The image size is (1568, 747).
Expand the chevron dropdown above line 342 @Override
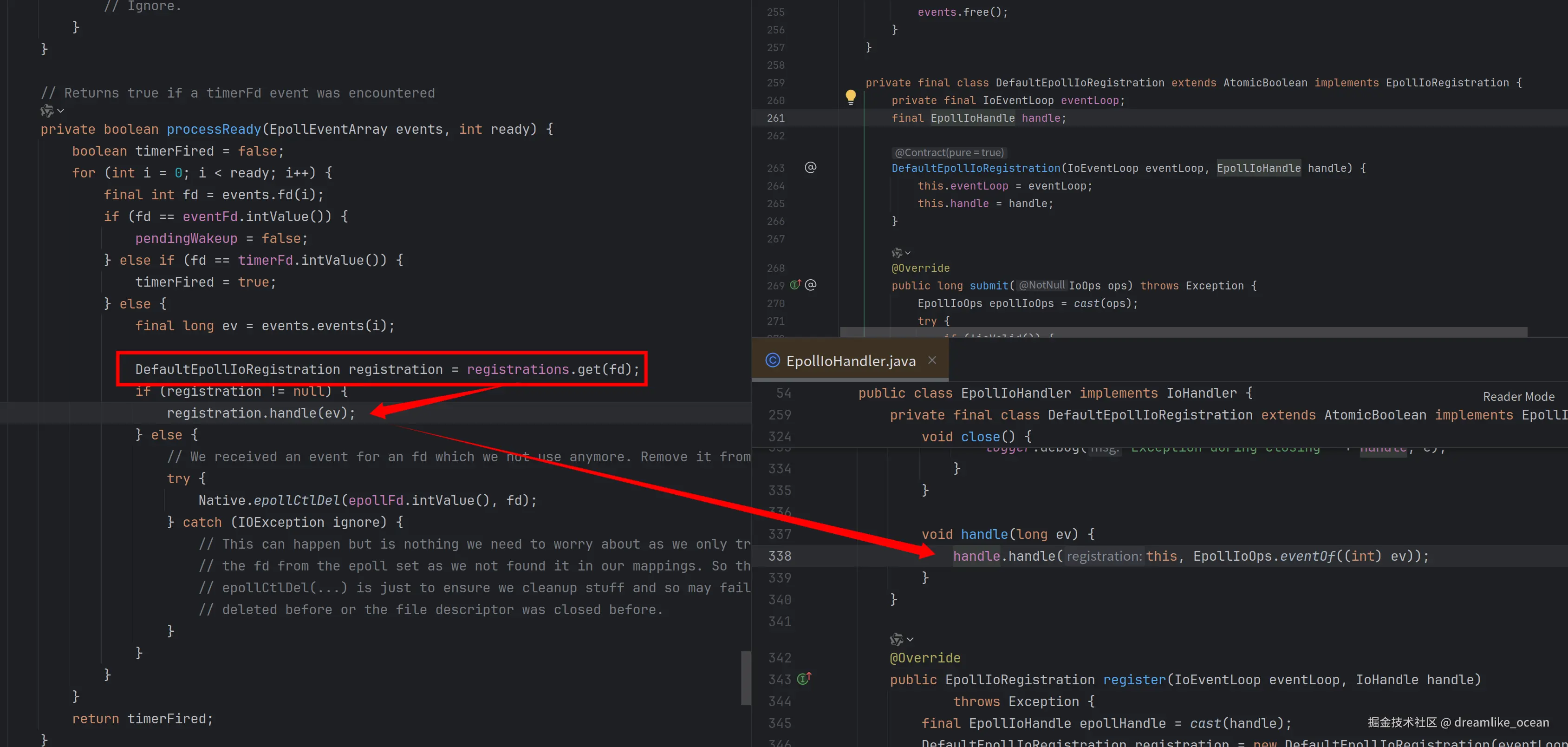coord(910,639)
